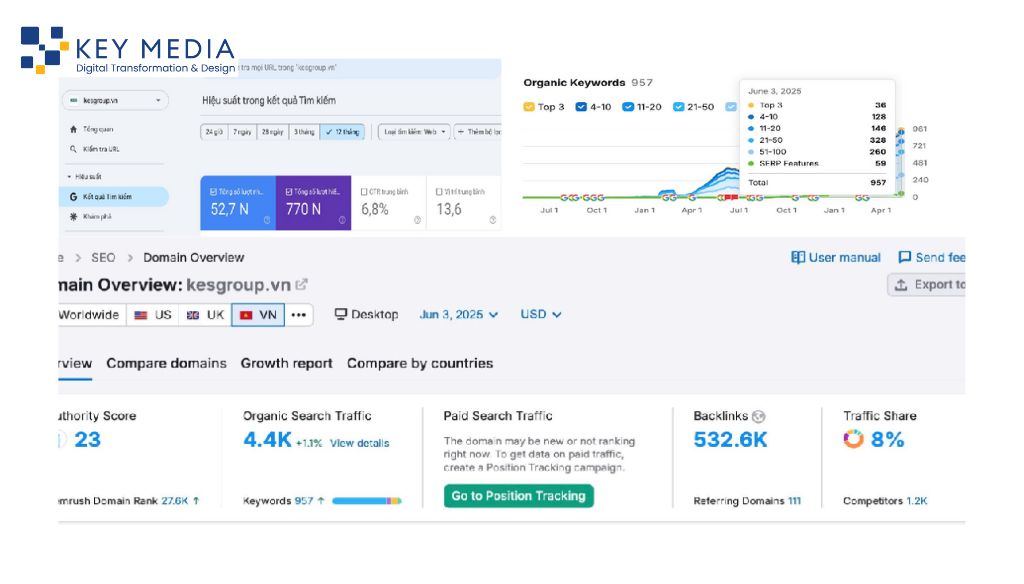Click the 4.4K organic traffic value
1024x584 pixels.
point(267,440)
